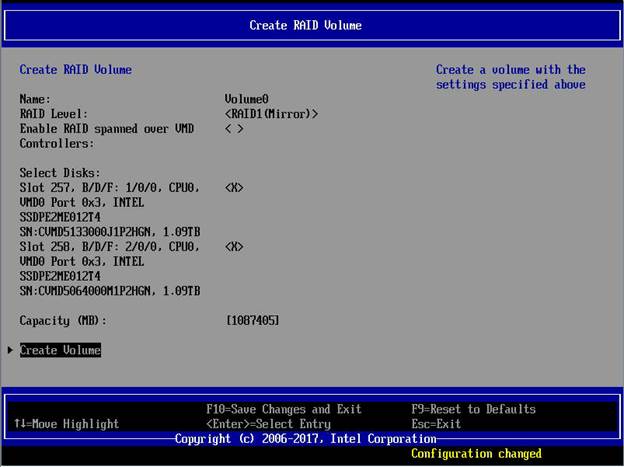Select the Slot 257 disk description text

(110, 210)
